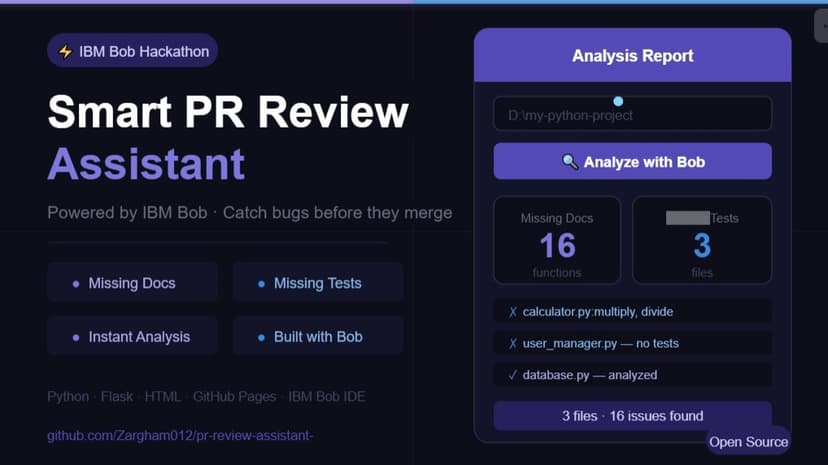828x465 pixels.
Task: Click the Open Source badge
Action: [x=748, y=442]
